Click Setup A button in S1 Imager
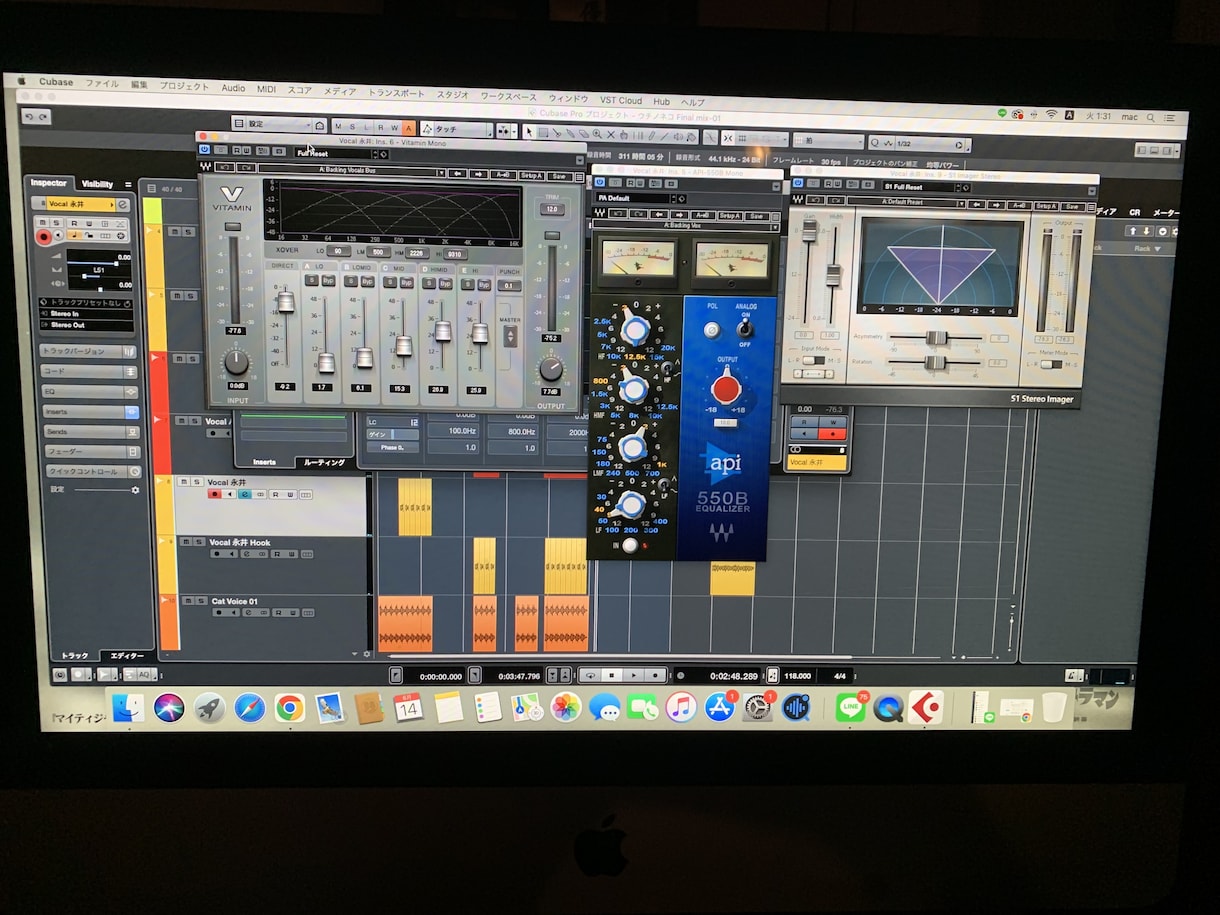Image resolution: width=1220 pixels, height=915 pixels. coord(1046,206)
